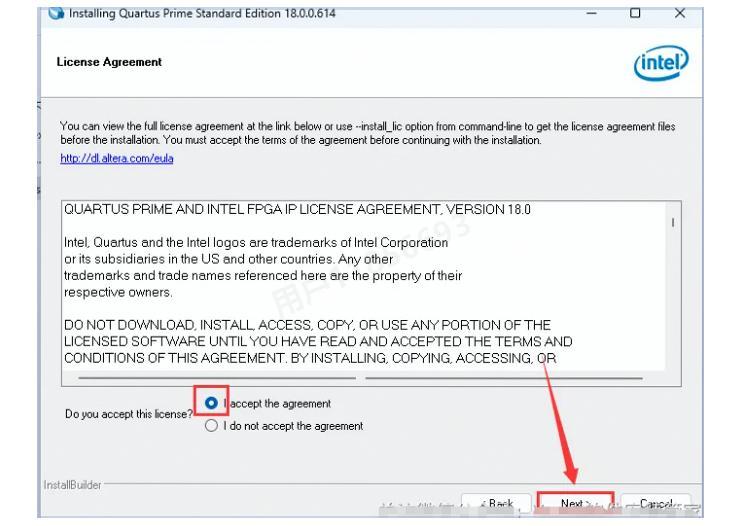Maximize the installer window
Viewport: 742px width, 526px height.
(635, 13)
